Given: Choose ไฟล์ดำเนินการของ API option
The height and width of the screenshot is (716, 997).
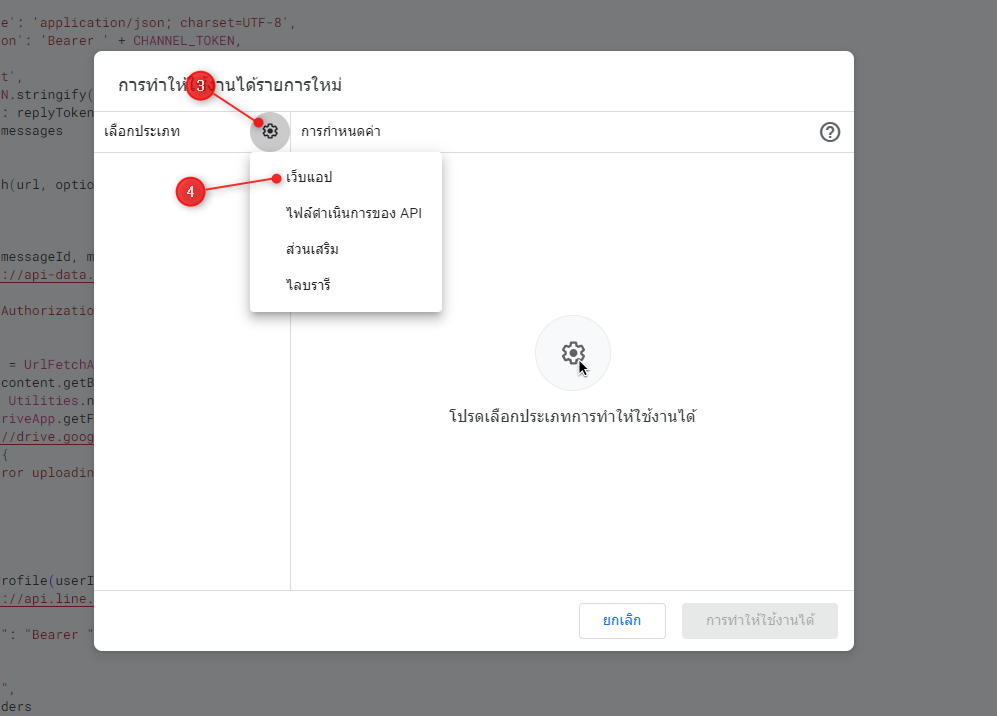Looking at the screenshot, I should (353, 213).
